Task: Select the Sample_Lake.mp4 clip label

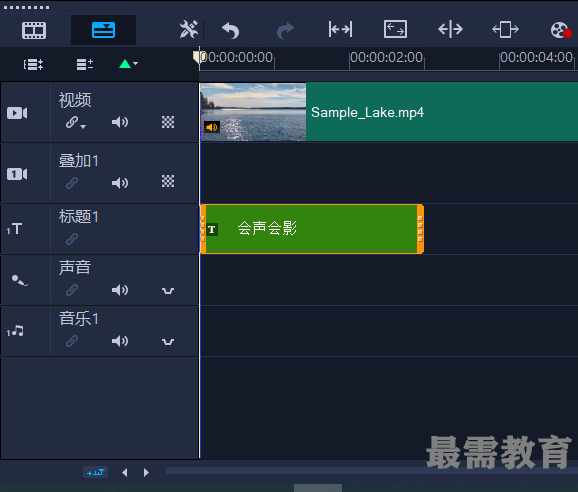Action: pyautogui.click(x=367, y=112)
